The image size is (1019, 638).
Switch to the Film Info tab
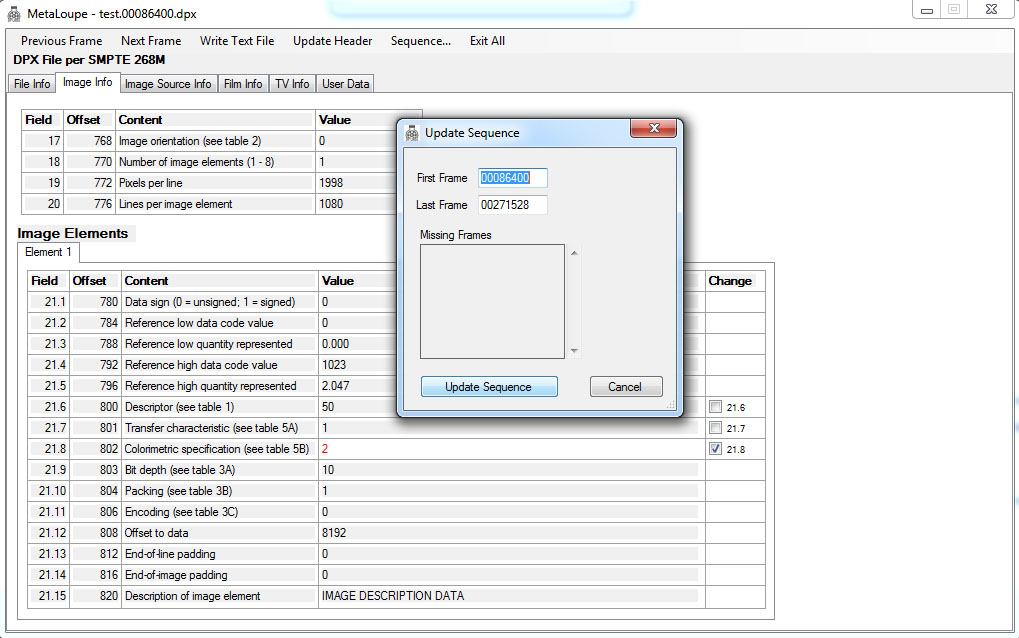click(243, 84)
